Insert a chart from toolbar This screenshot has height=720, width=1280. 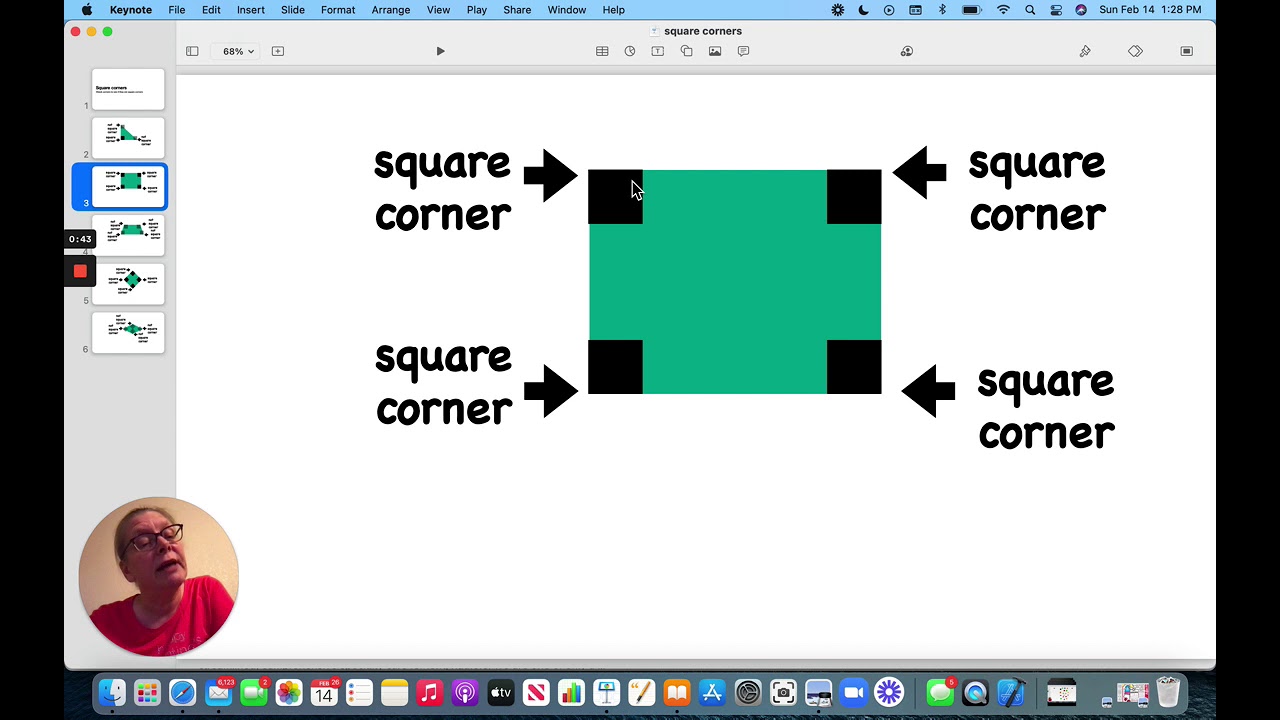pyautogui.click(x=630, y=51)
